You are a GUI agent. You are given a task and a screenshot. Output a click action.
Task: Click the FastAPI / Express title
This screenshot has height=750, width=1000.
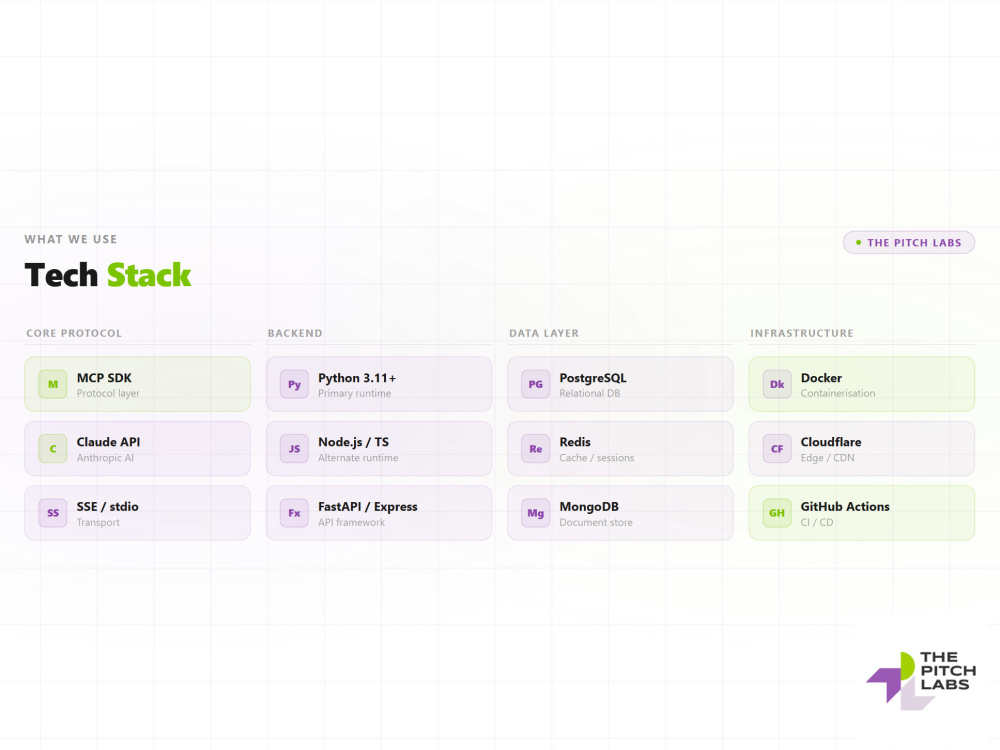tap(368, 506)
